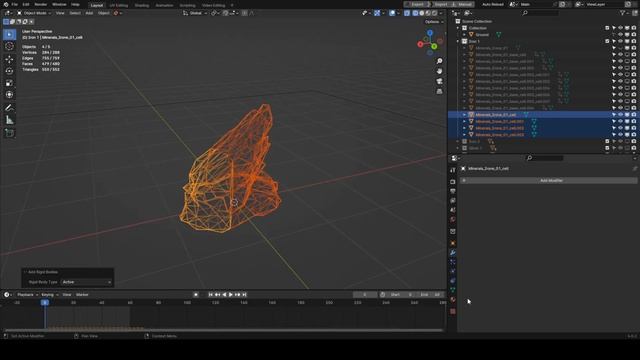Open the Render menu
This screenshot has width=640, height=360.
coord(40,4)
